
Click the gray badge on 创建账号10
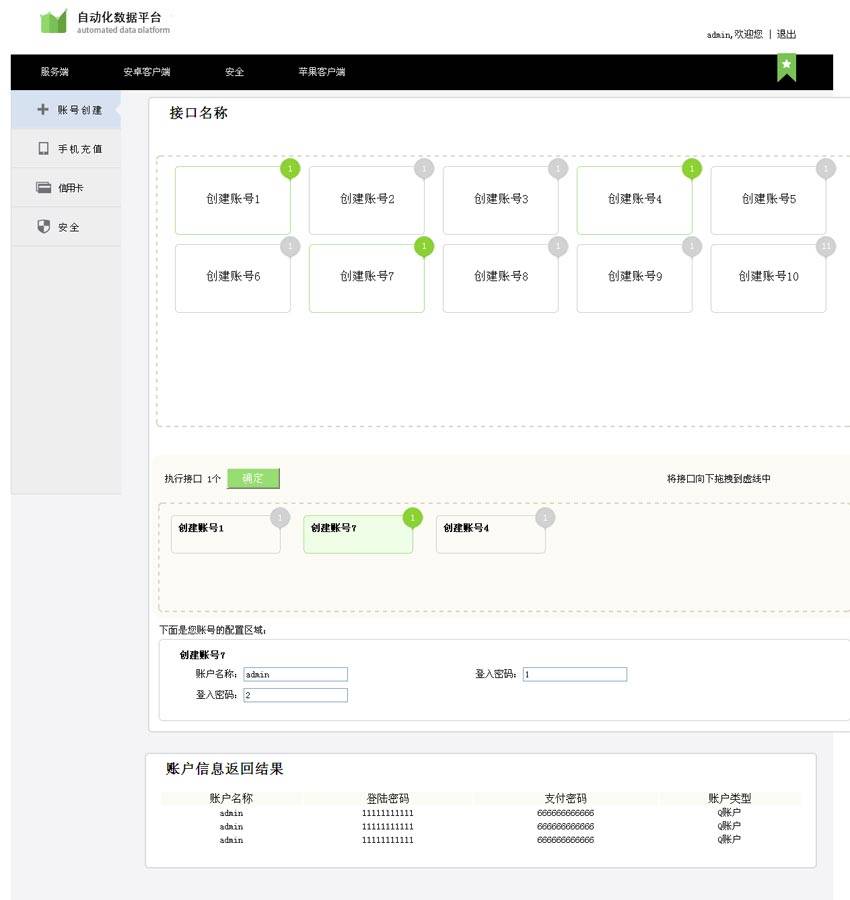(826, 247)
